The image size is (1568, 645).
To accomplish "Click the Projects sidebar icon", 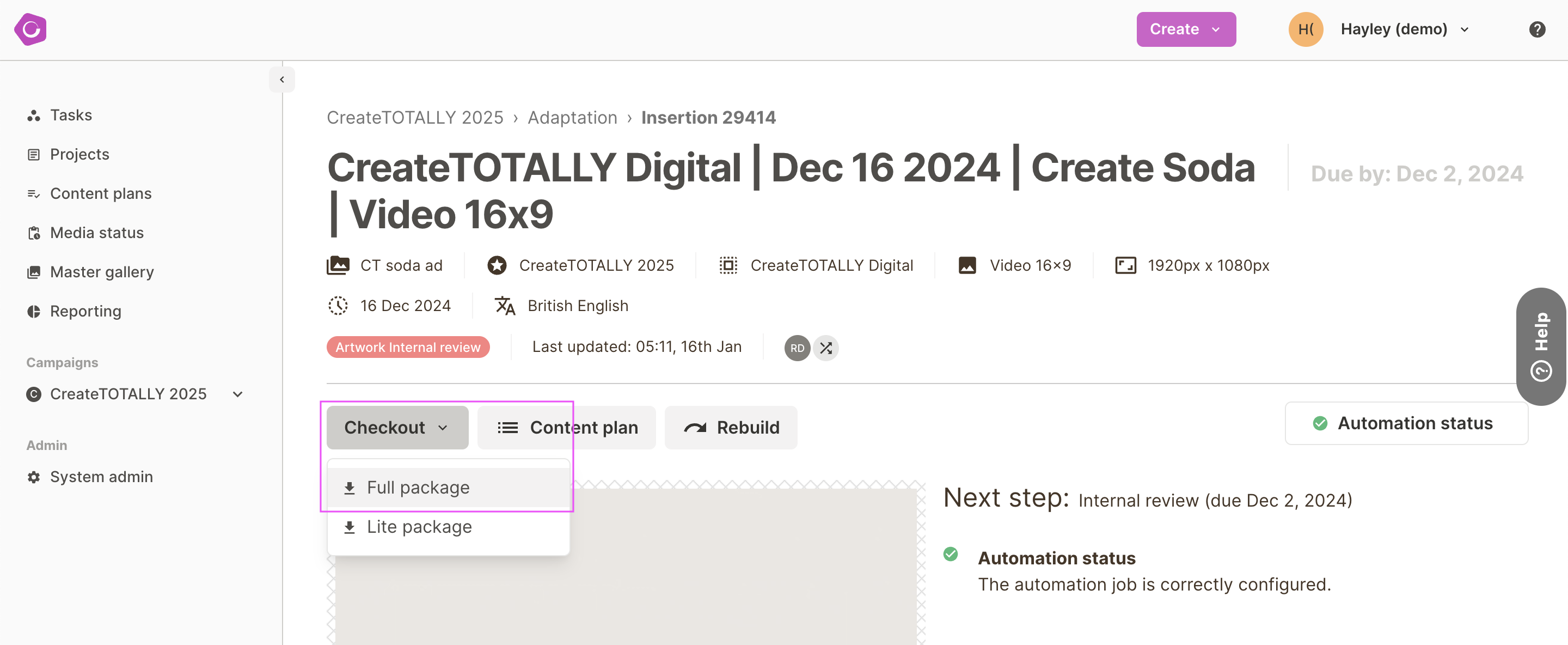I will 33,155.
